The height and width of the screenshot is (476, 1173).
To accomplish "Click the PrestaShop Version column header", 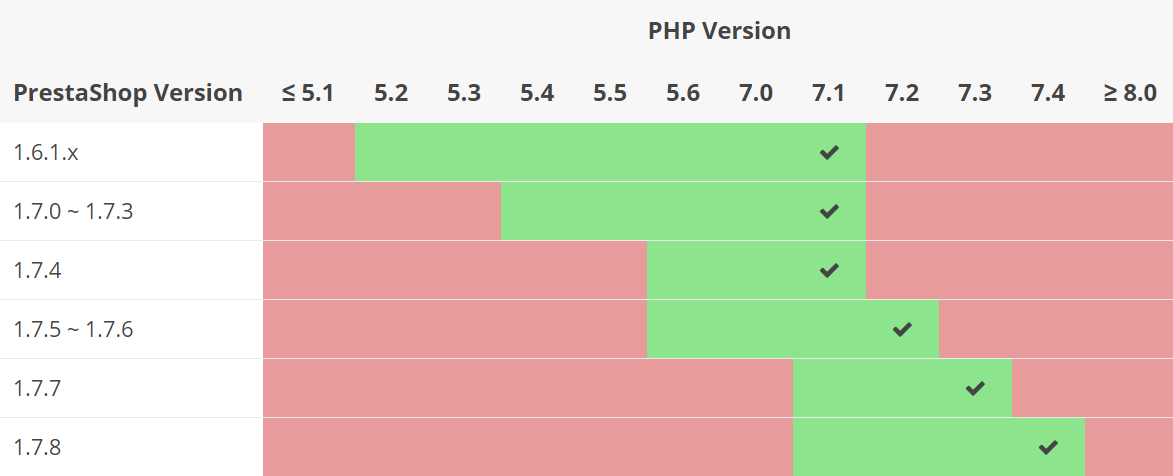I will click(128, 93).
